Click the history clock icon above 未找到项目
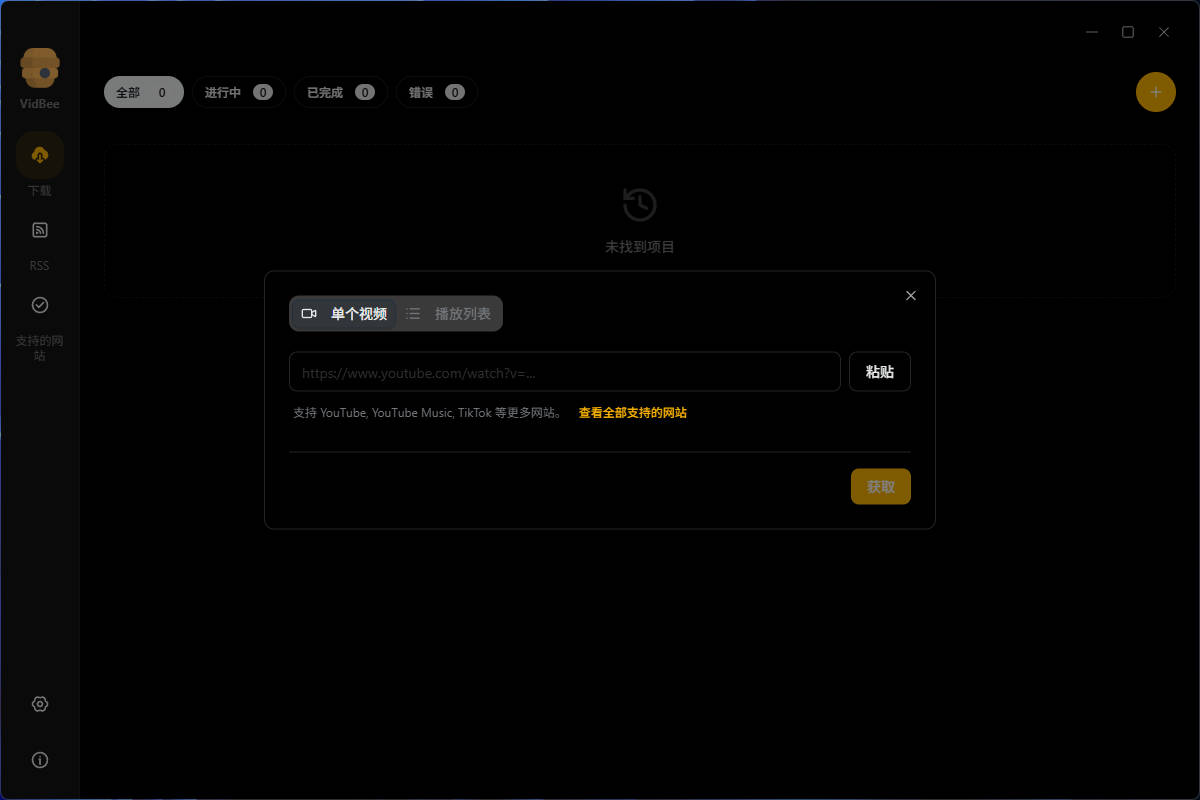 640,203
